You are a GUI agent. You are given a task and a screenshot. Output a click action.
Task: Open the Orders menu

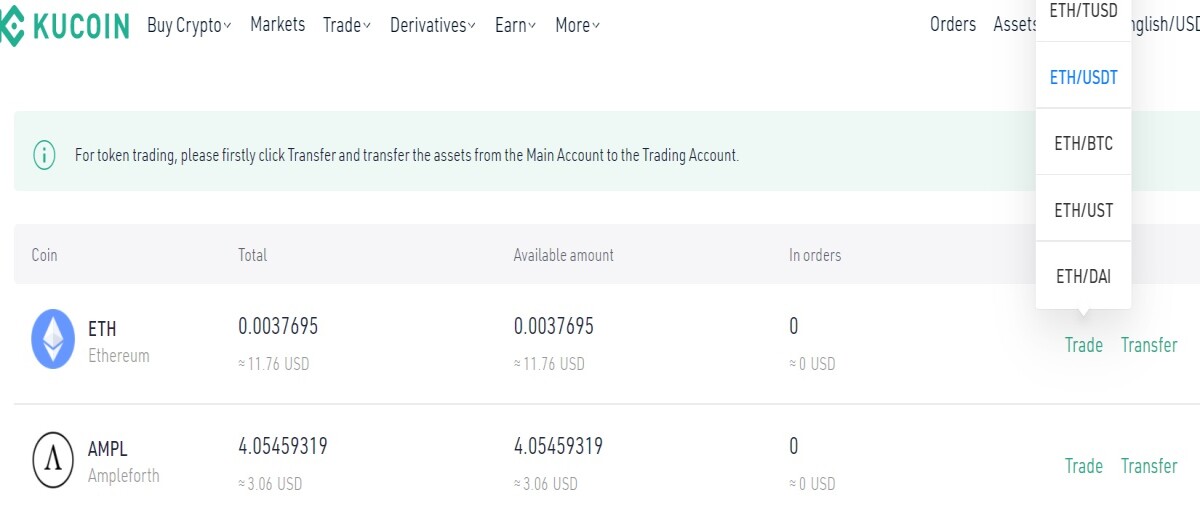pos(953,24)
